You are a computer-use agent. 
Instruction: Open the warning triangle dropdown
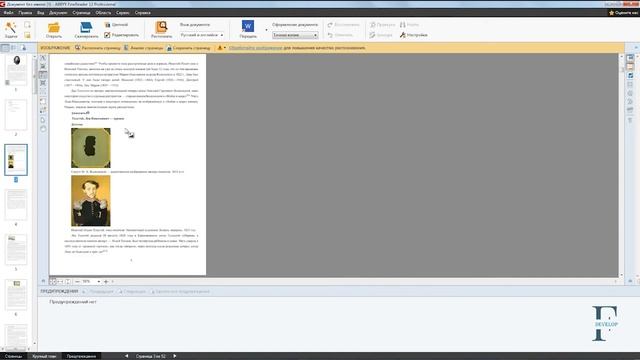point(222,48)
